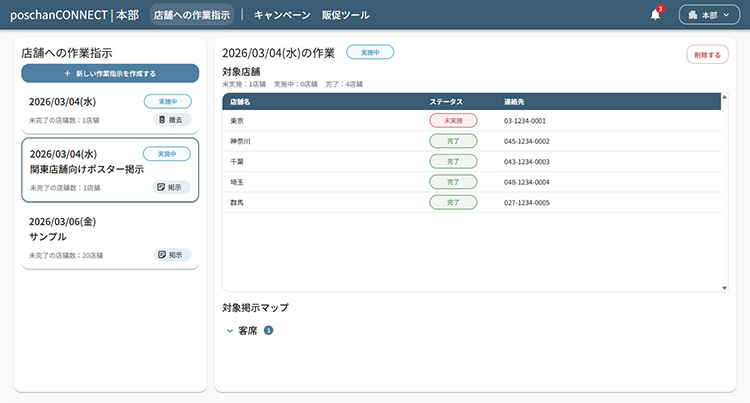Open the 販促ツール menu

pyautogui.click(x=345, y=15)
